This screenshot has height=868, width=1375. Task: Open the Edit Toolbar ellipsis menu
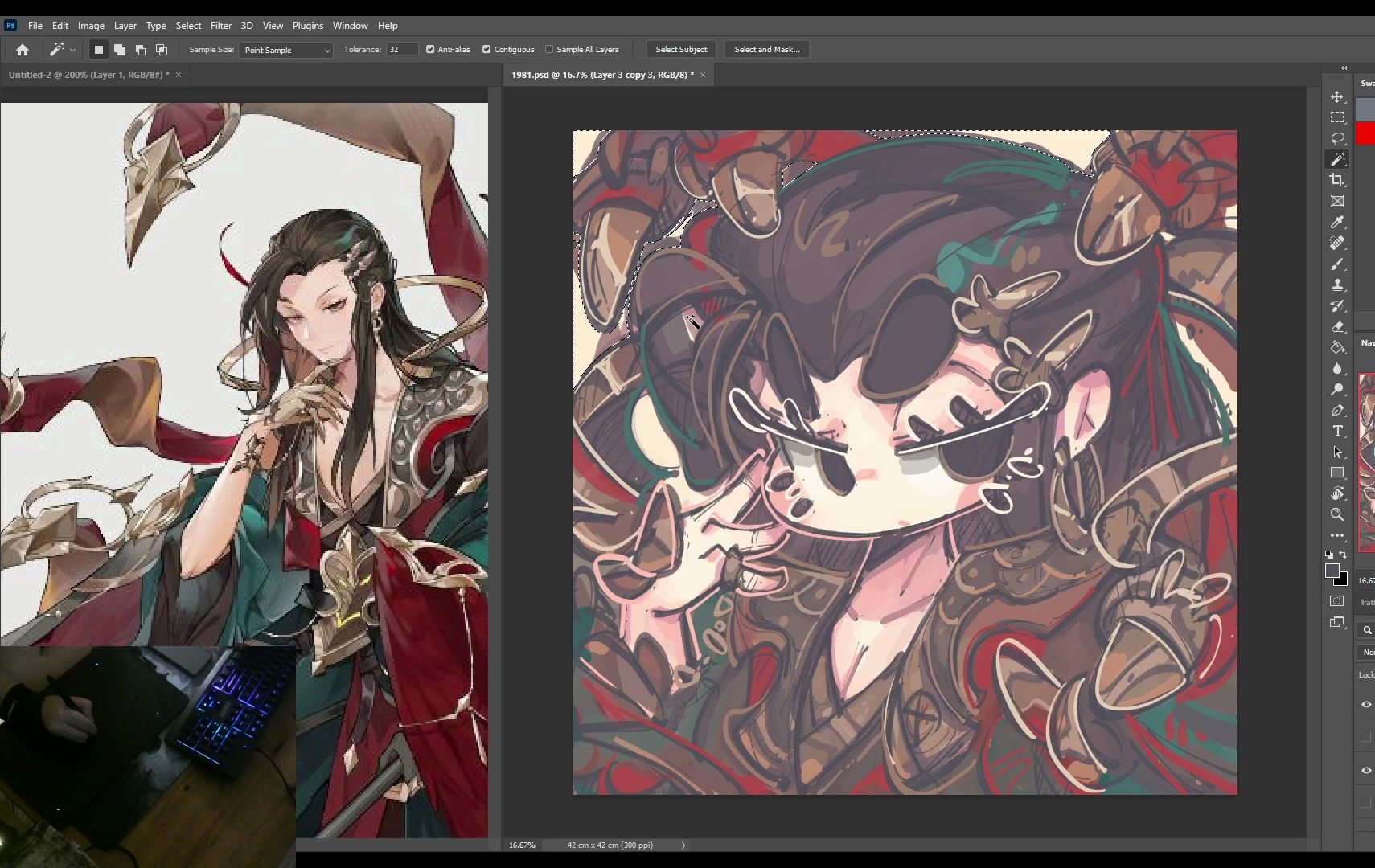point(1337,535)
